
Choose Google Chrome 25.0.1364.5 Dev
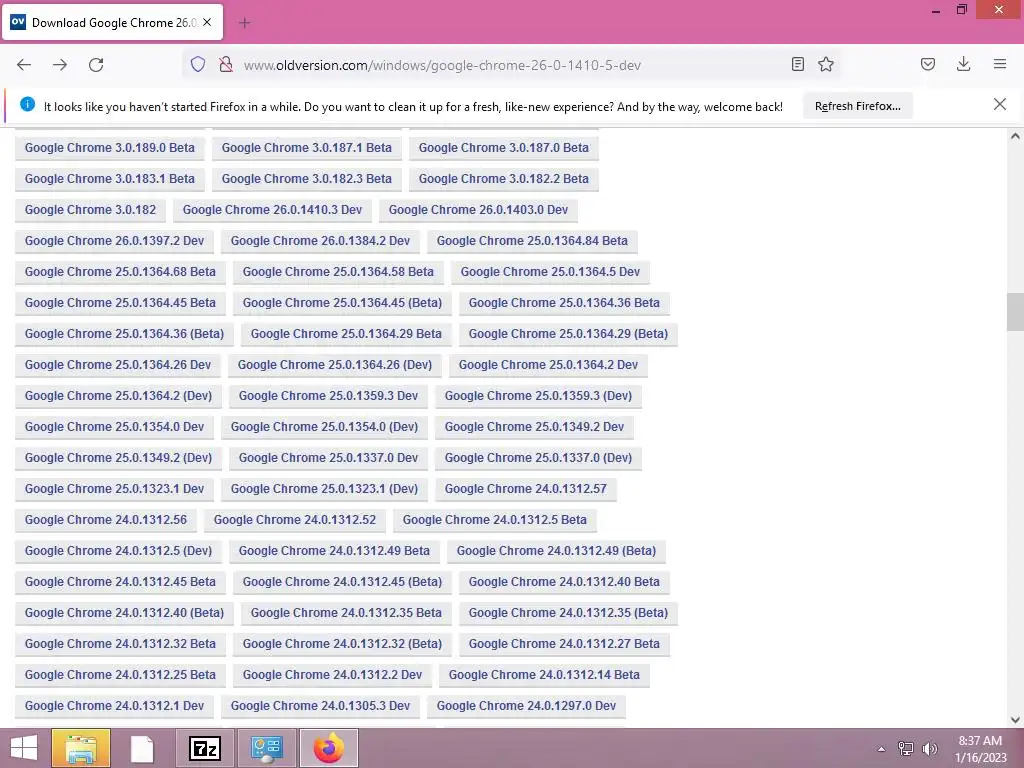(550, 272)
